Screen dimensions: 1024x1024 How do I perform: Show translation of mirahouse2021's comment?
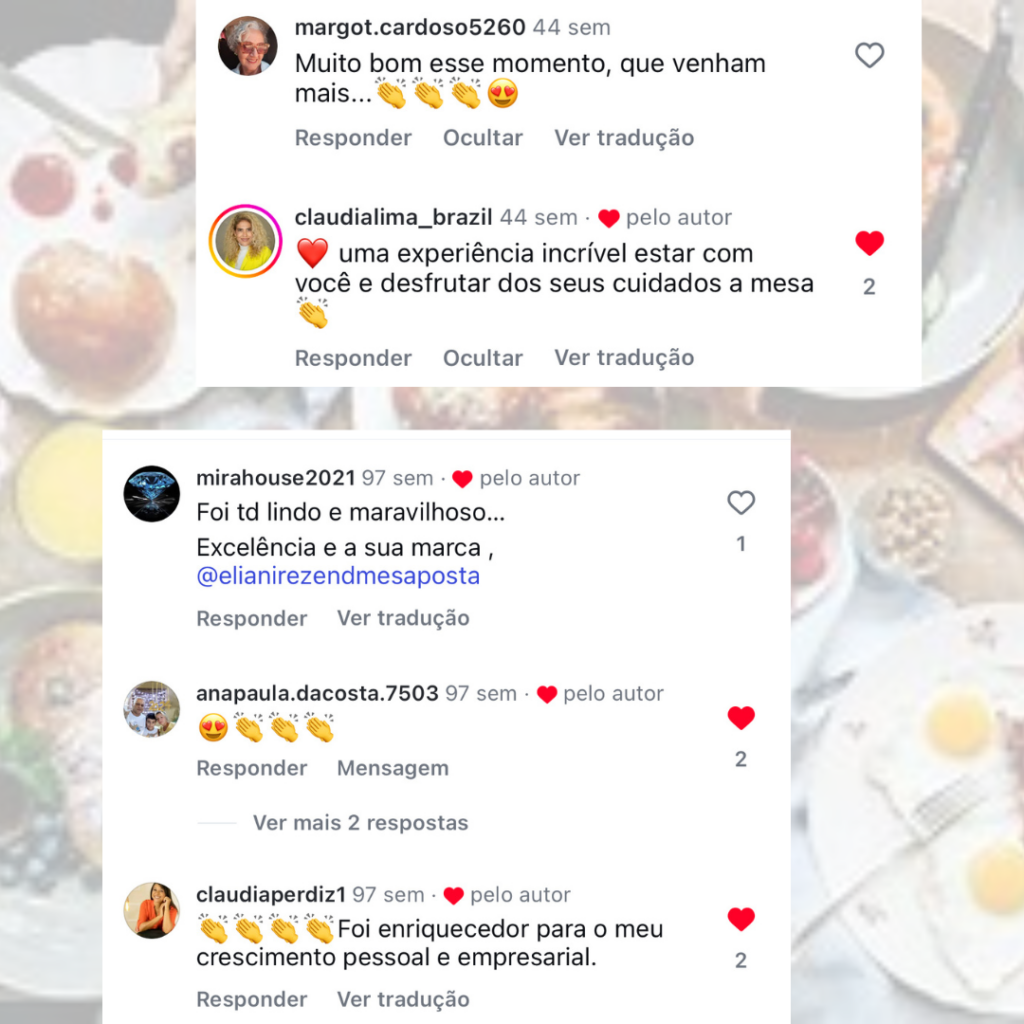403,618
